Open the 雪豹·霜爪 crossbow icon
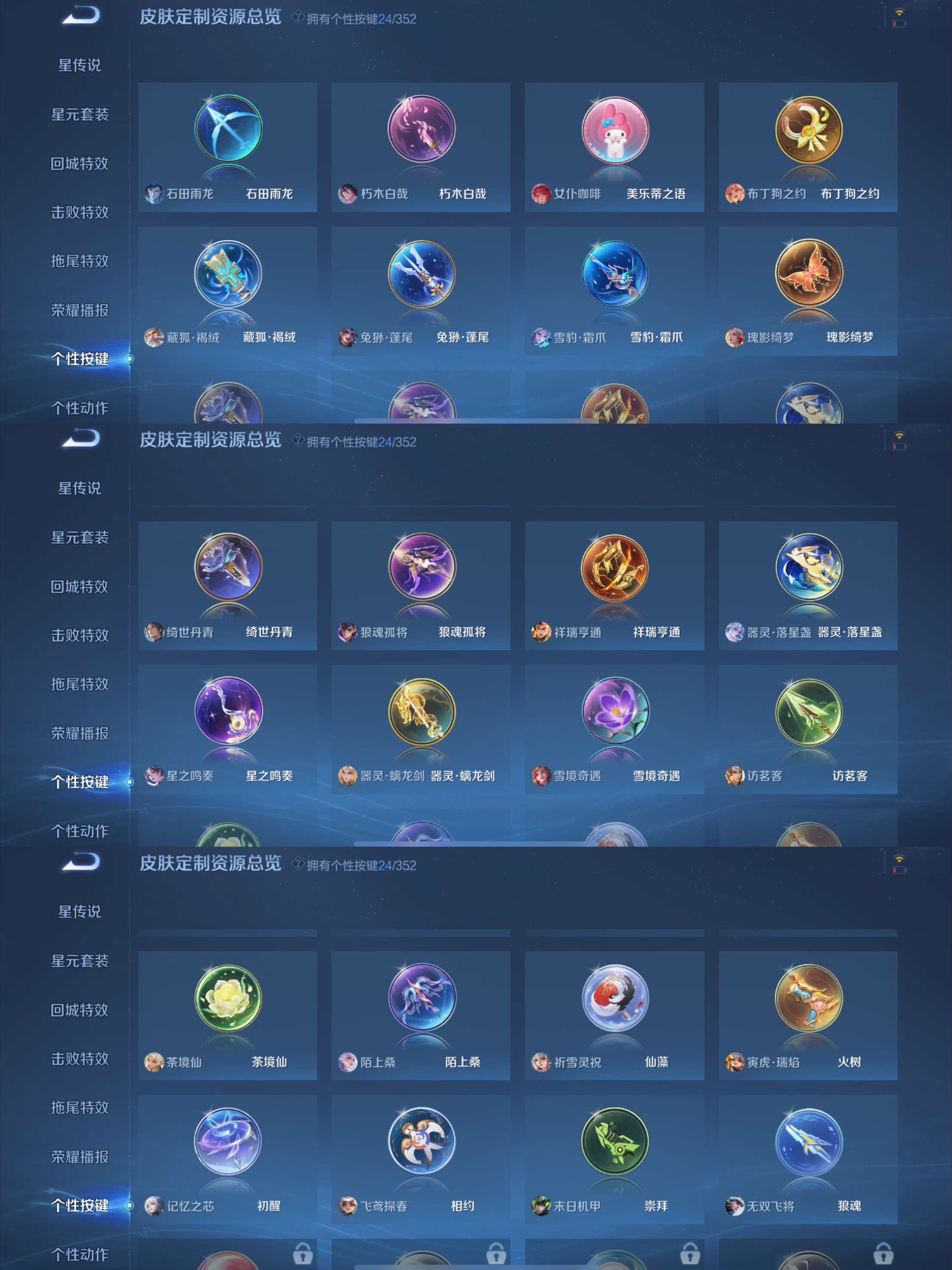The height and width of the screenshot is (1270, 952). pos(615,273)
